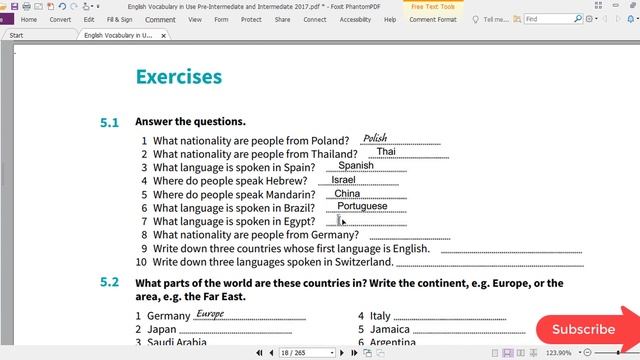640x360 pixels.
Task: Click the answer line next to Japan
Action: (236, 330)
